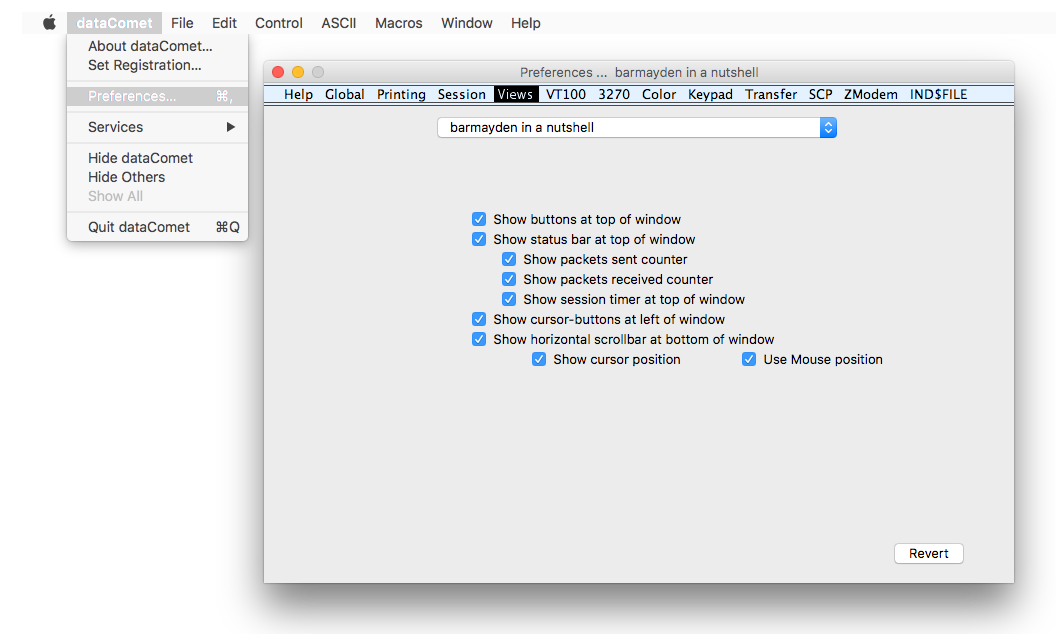Choose Hide Others menu entry

click(x=158, y=177)
